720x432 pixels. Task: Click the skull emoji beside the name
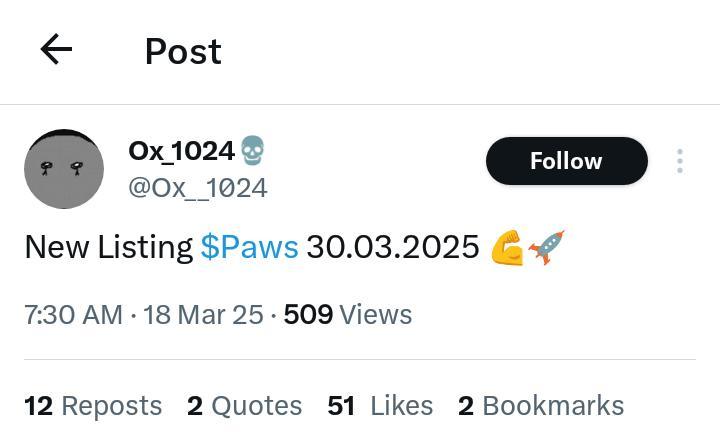pos(252,151)
